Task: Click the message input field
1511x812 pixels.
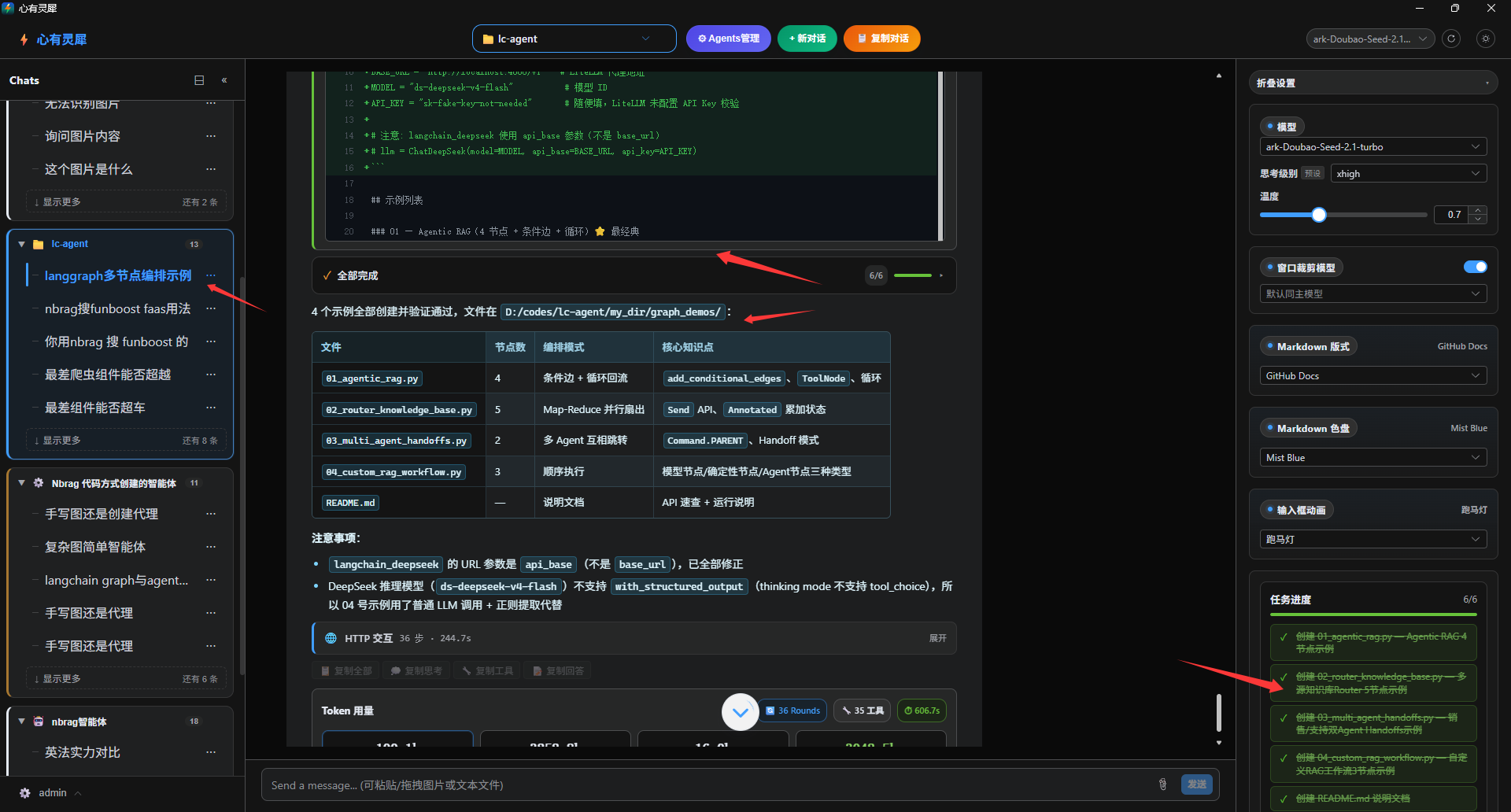Action: [x=708, y=785]
